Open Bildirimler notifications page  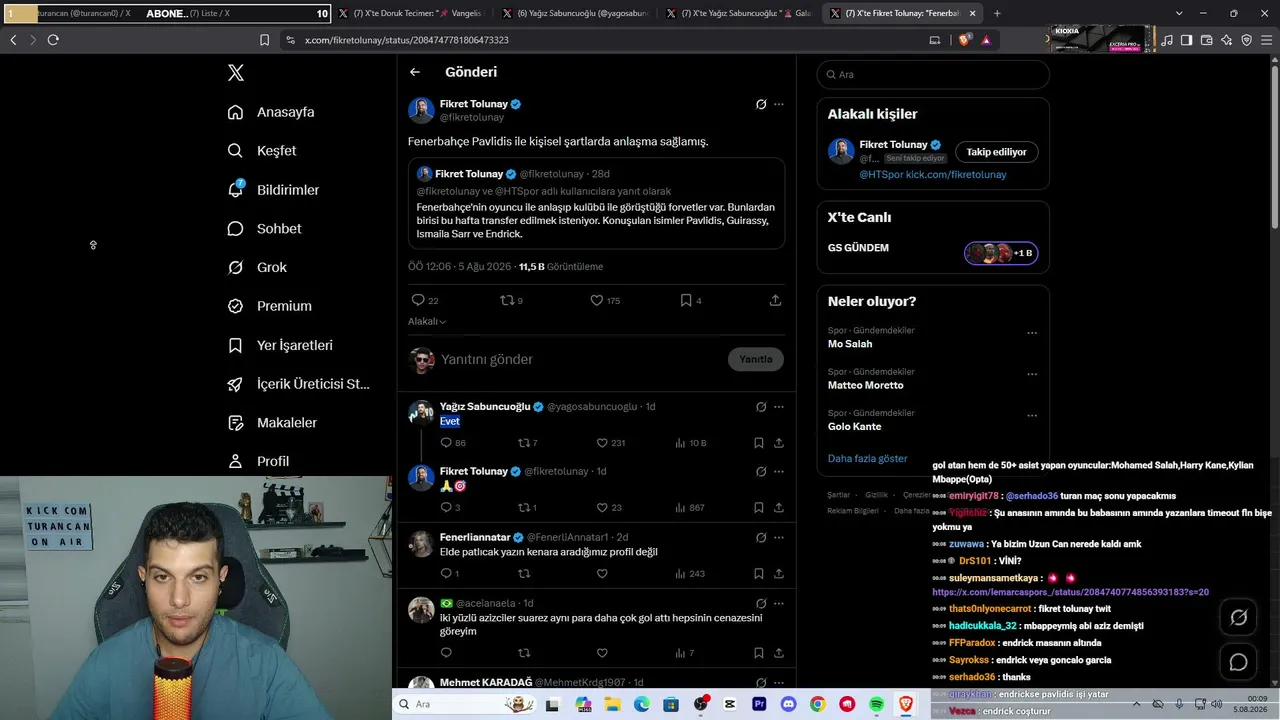(273, 190)
